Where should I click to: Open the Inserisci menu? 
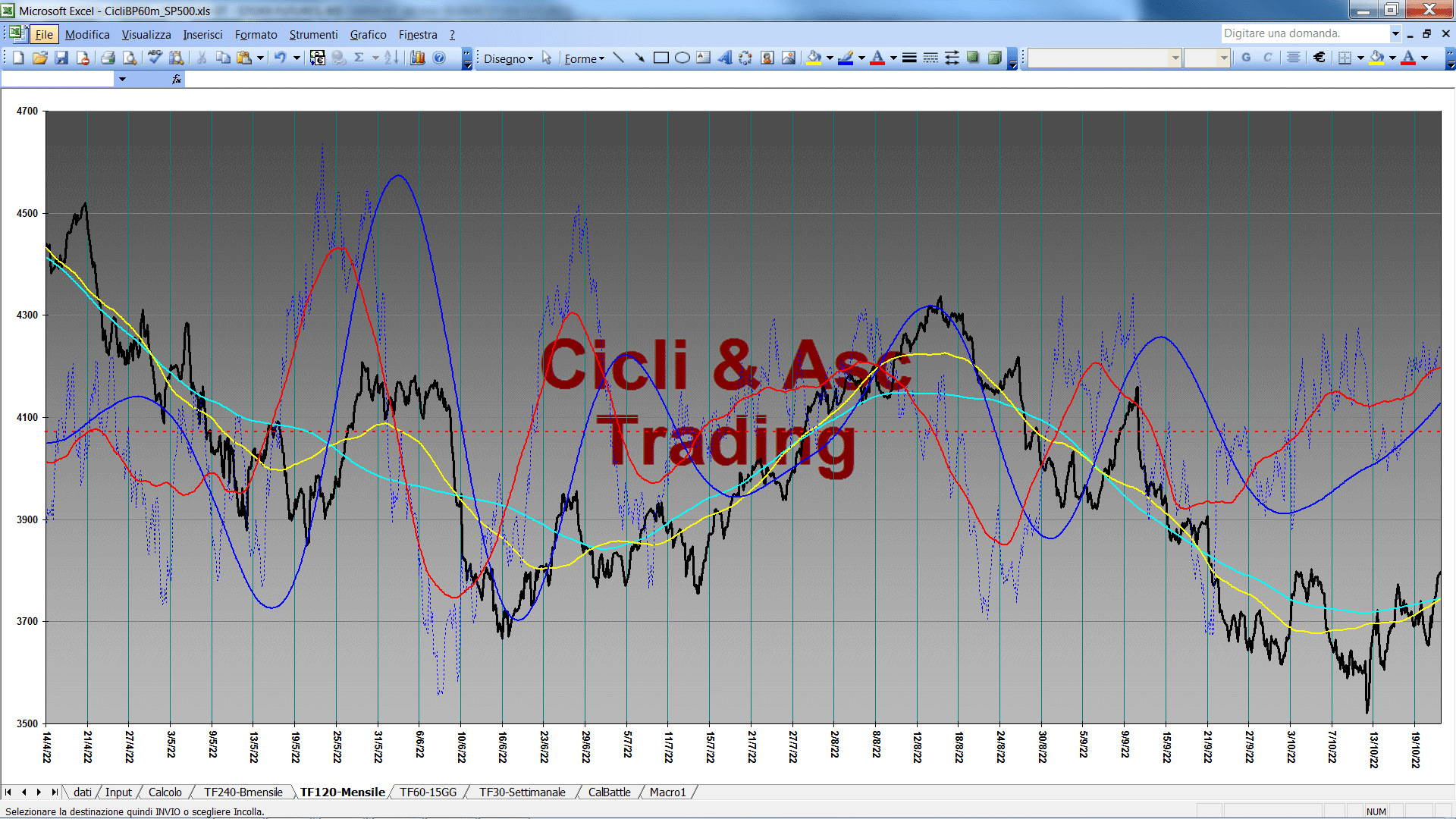click(202, 35)
